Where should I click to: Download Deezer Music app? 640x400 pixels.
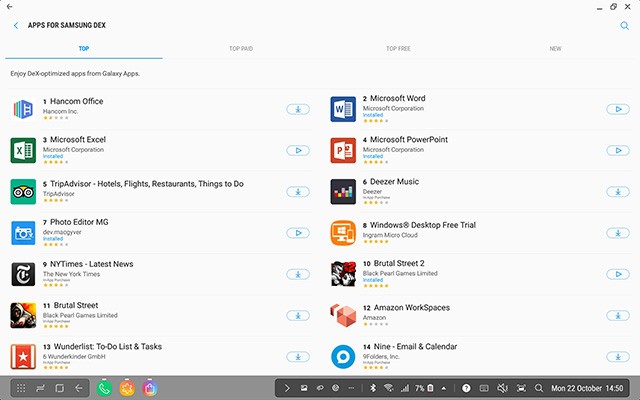click(618, 192)
